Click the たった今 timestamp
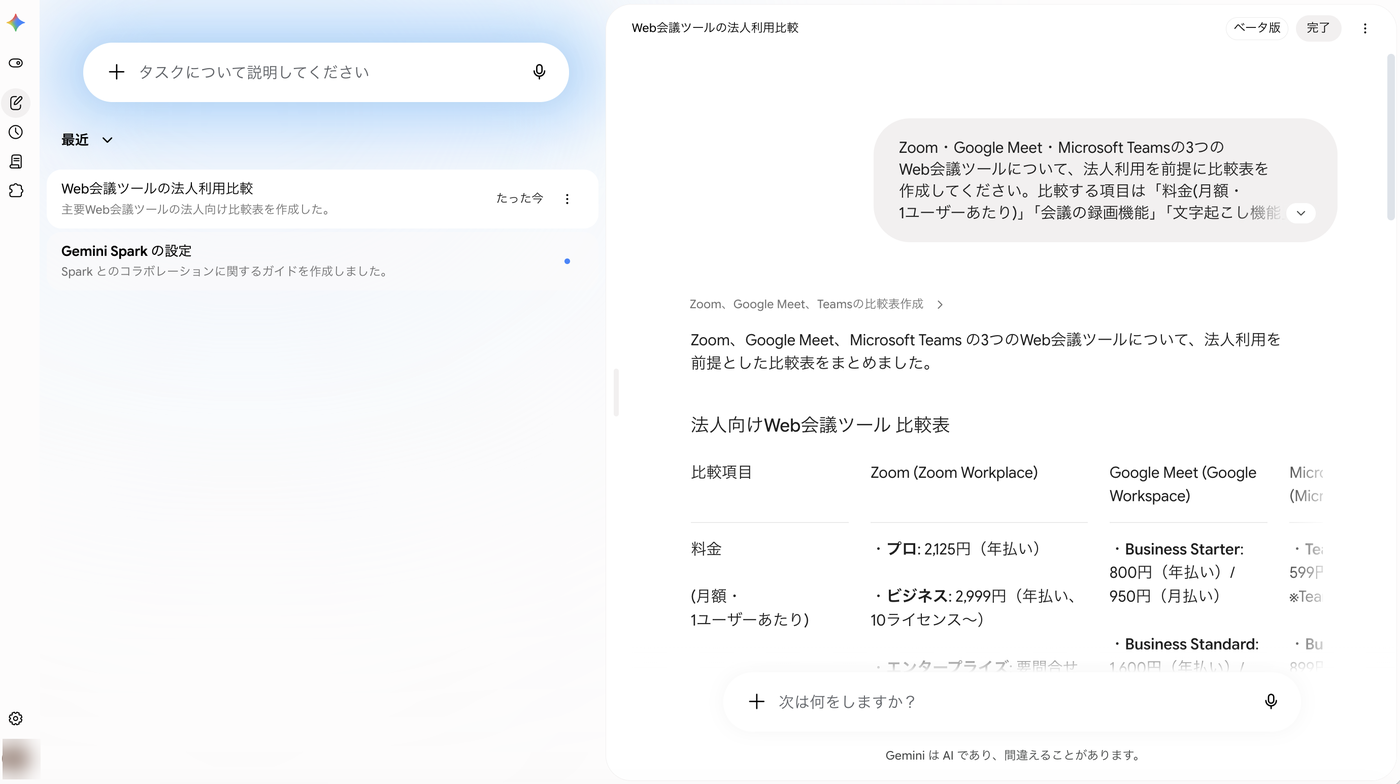1400x784 pixels. coord(520,199)
